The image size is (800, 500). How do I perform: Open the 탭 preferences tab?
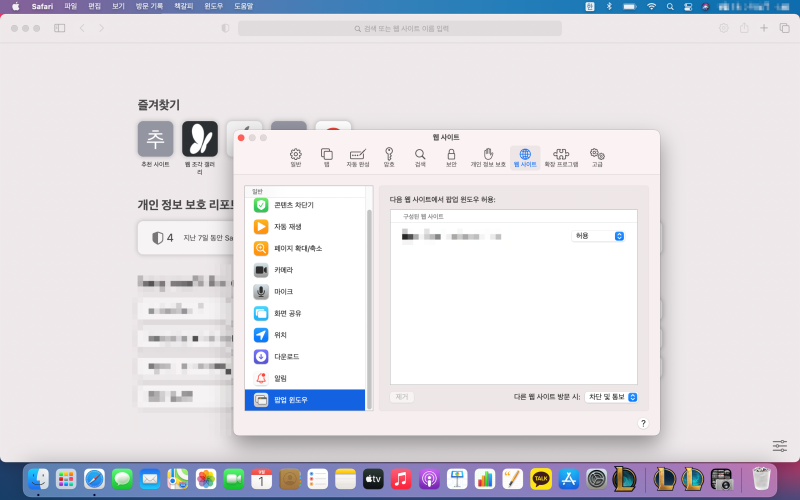[x=327, y=158]
